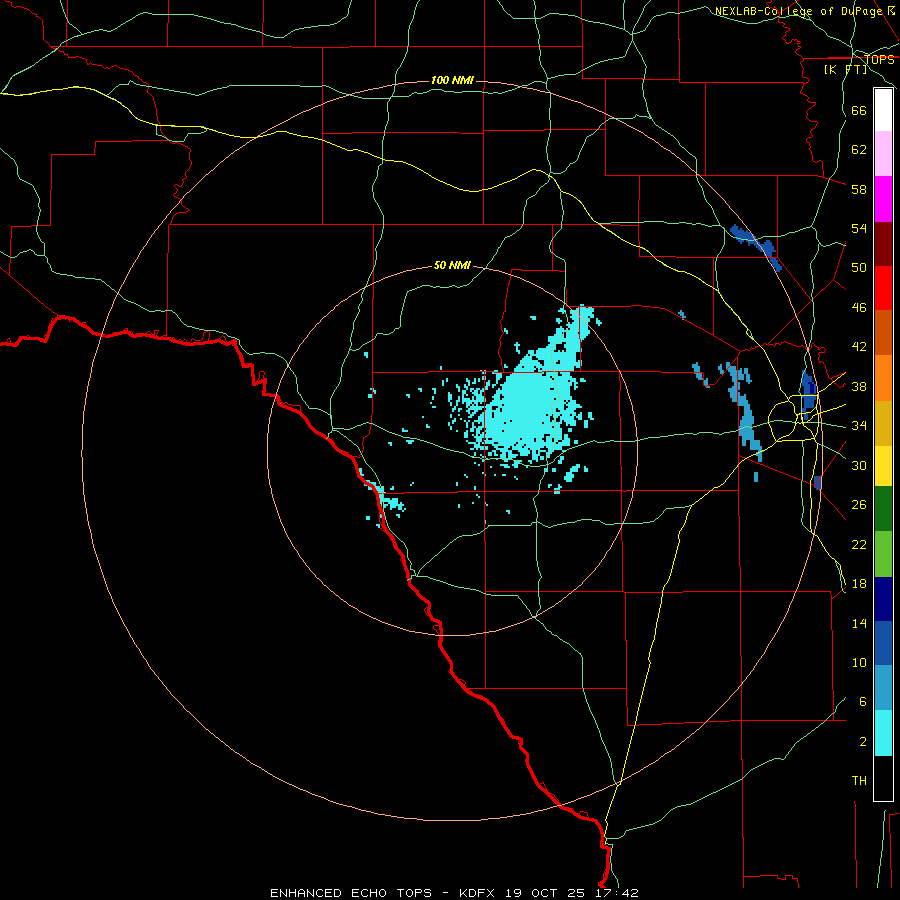Click the yellow 34 kft legend block
900x900 pixels.
[x=883, y=465]
